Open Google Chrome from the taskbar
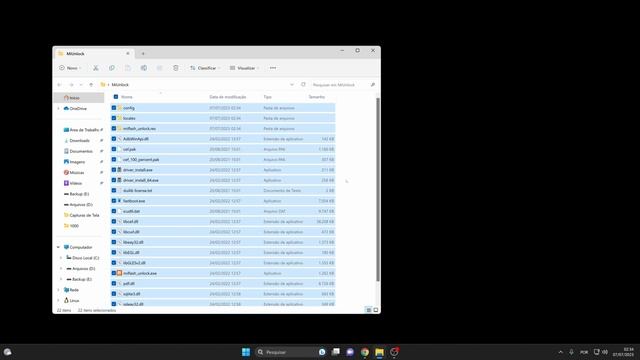The height and width of the screenshot is (360, 640). point(364,352)
